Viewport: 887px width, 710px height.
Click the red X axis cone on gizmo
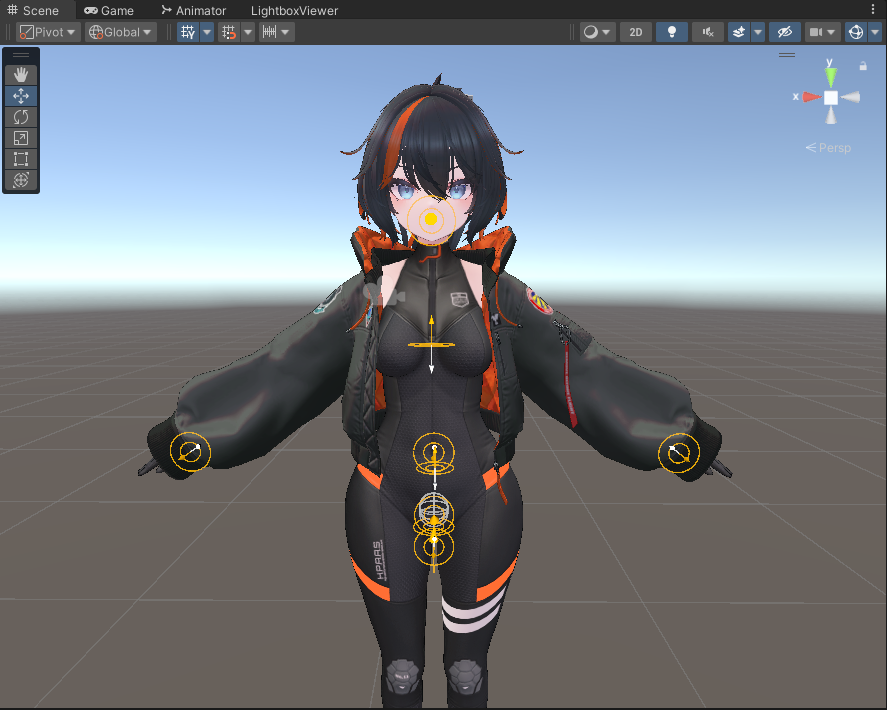(x=811, y=97)
